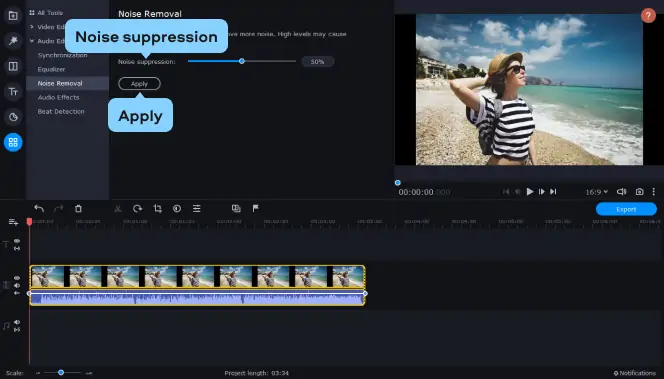Step one frame back in preview
The height and width of the screenshot is (379, 664).
pos(517,192)
